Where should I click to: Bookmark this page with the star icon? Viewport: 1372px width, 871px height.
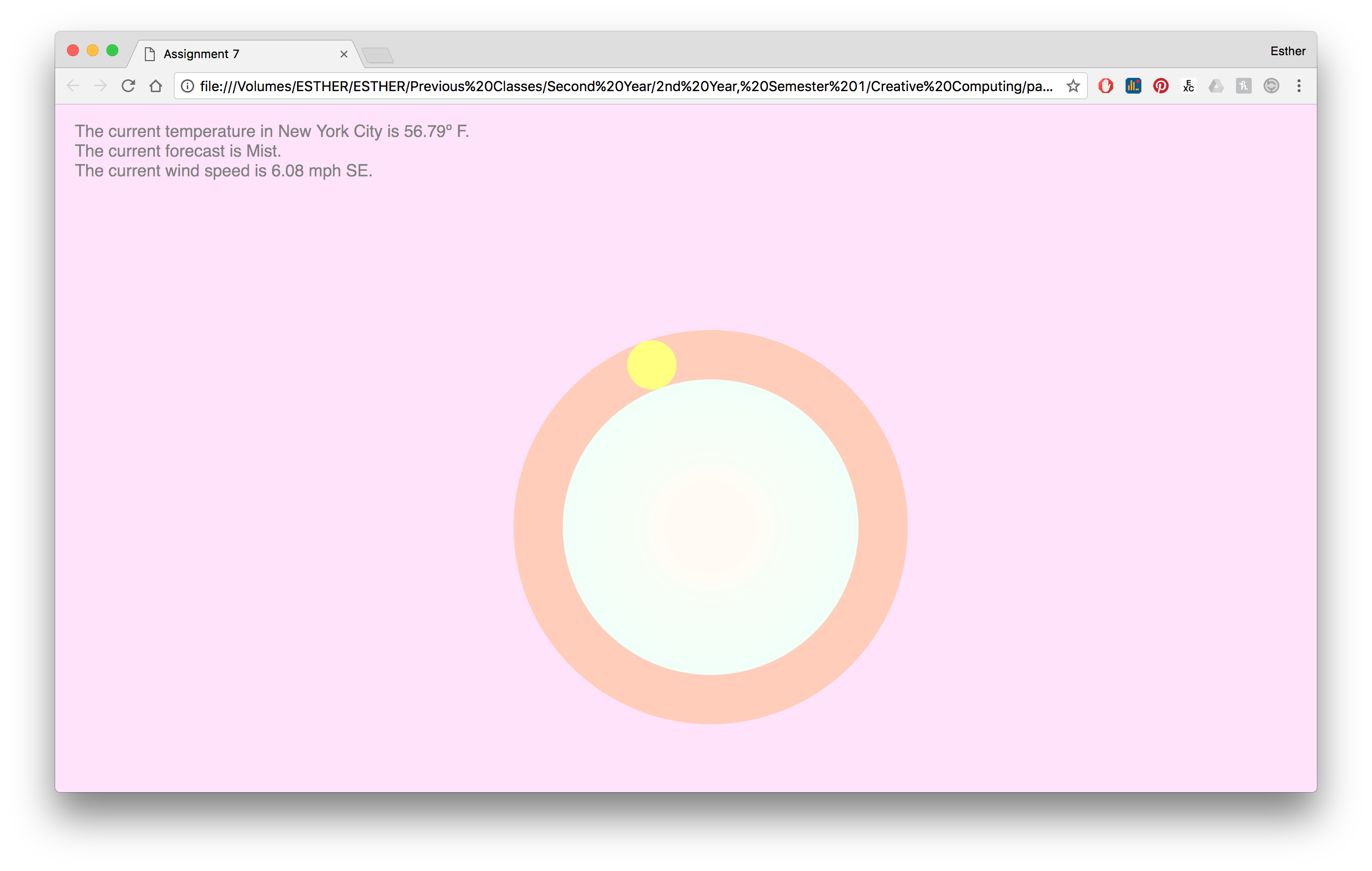click(x=1073, y=86)
